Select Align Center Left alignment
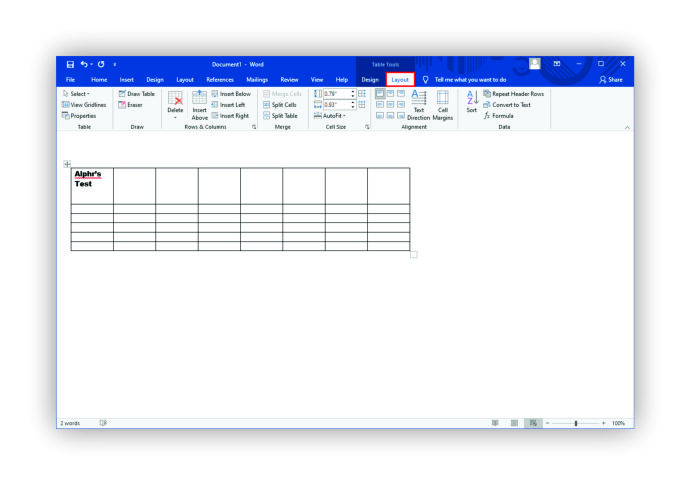The height and width of the screenshot is (485, 690). (x=380, y=105)
